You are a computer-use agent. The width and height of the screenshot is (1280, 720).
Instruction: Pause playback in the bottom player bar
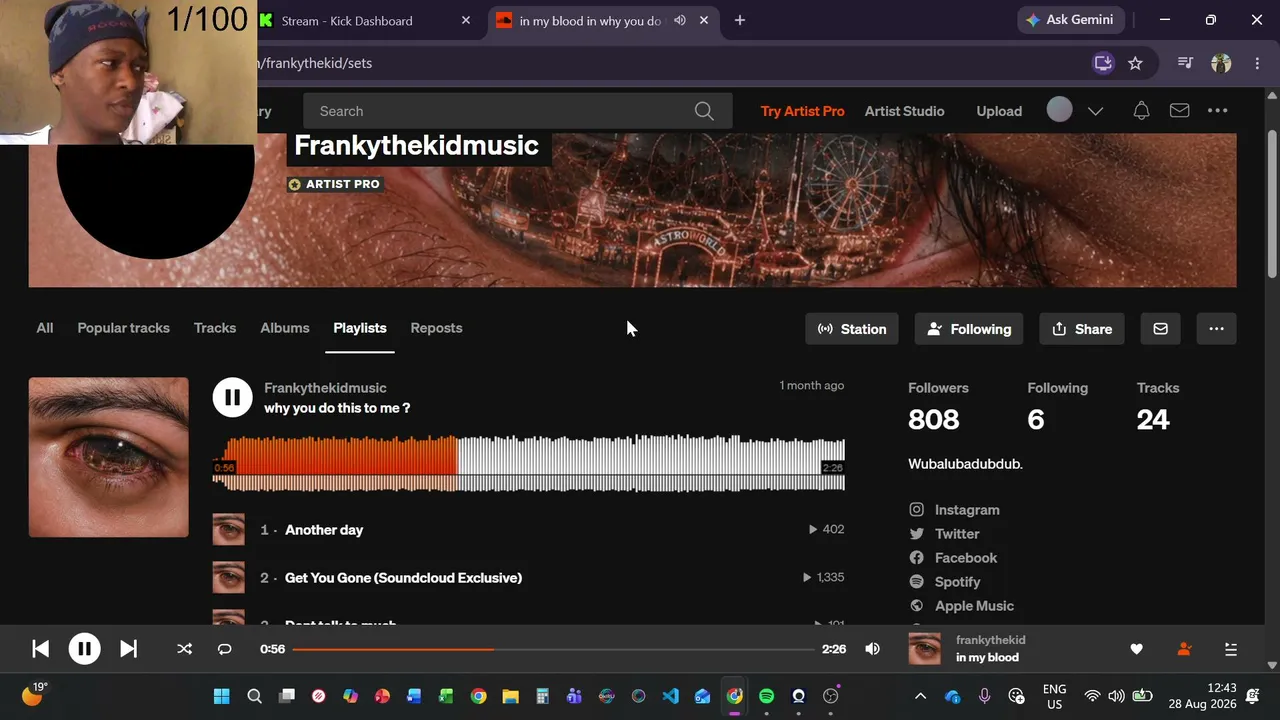click(85, 649)
